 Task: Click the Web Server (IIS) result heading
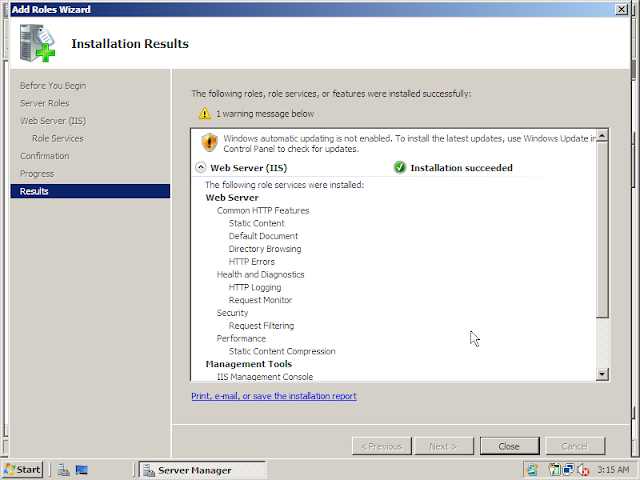coord(249,168)
